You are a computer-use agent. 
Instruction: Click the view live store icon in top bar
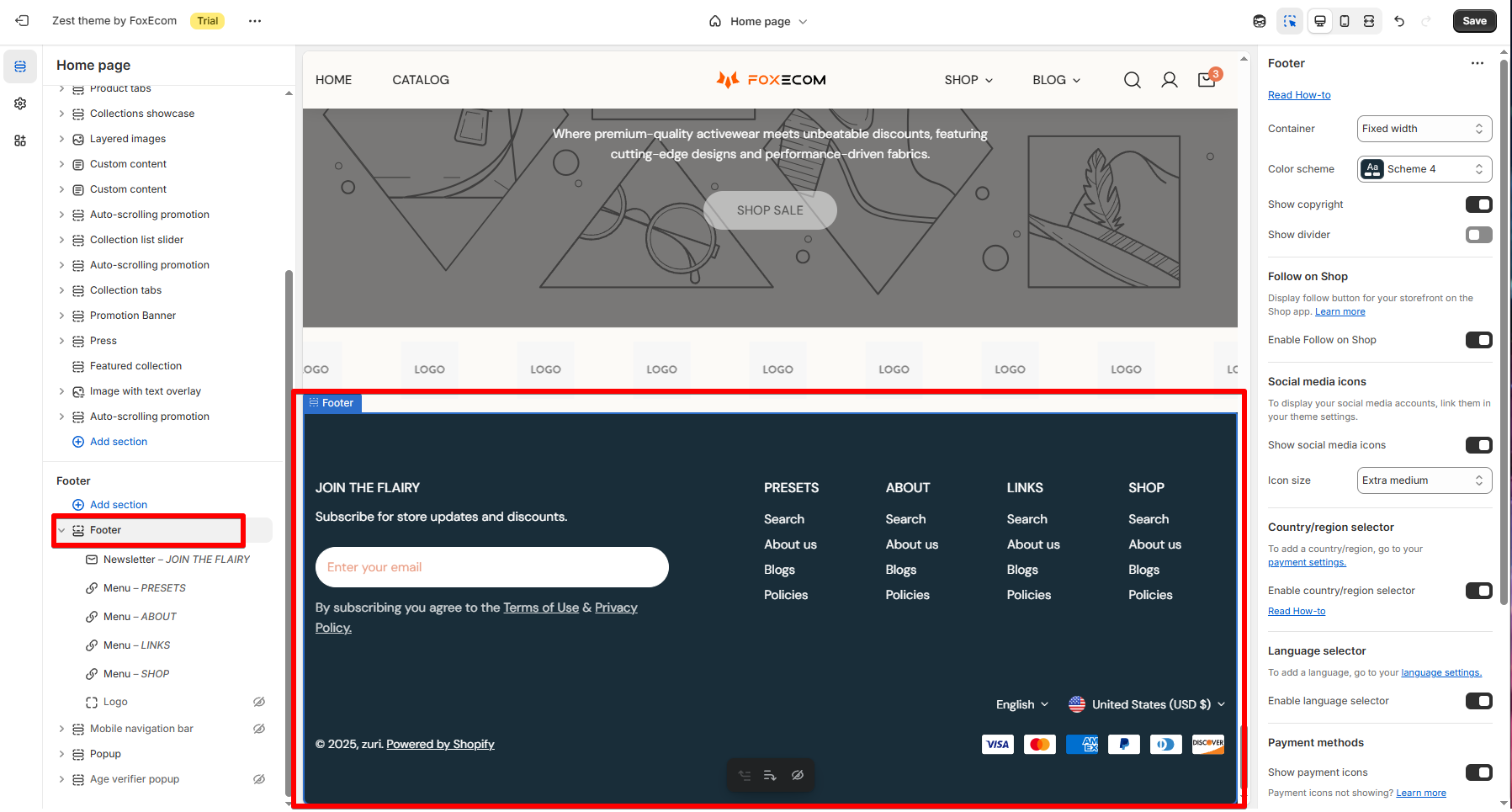(x=1260, y=21)
